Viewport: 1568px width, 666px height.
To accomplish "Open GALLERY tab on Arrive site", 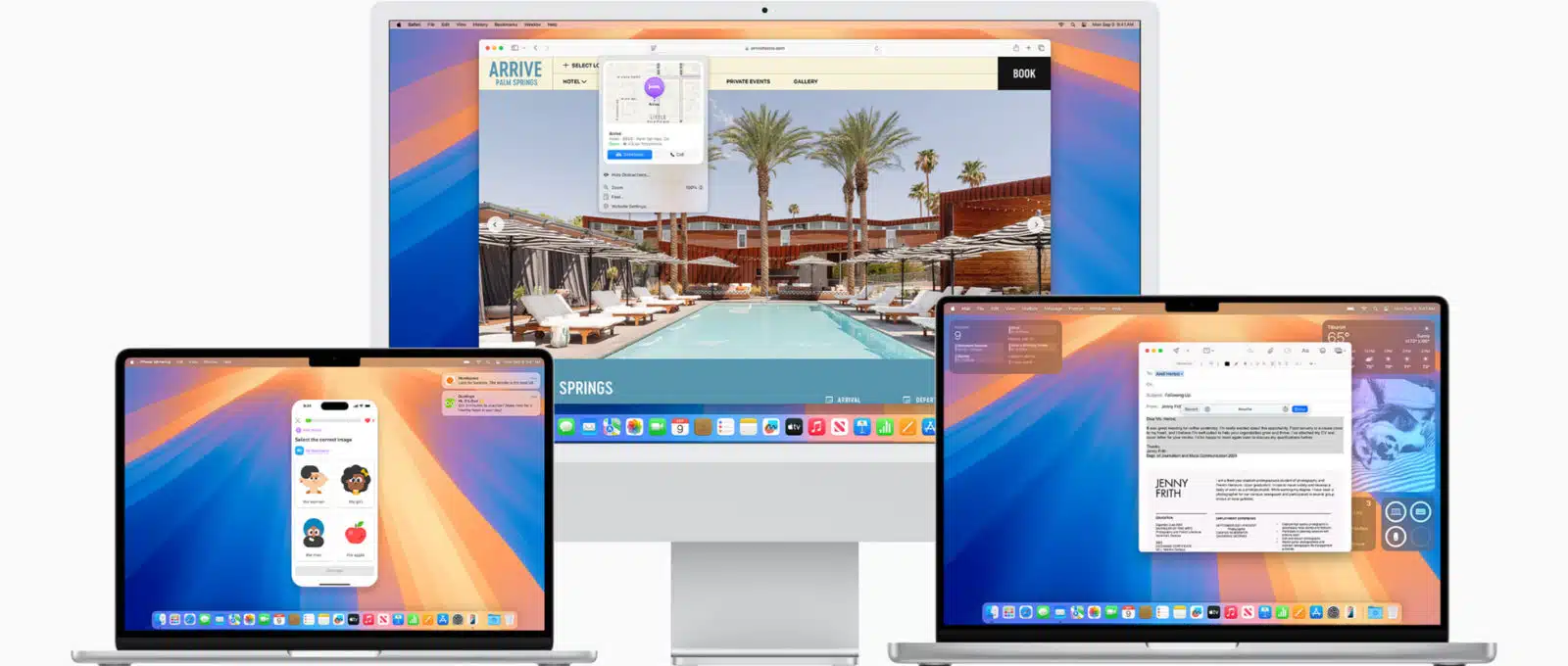I will tap(806, 81).
